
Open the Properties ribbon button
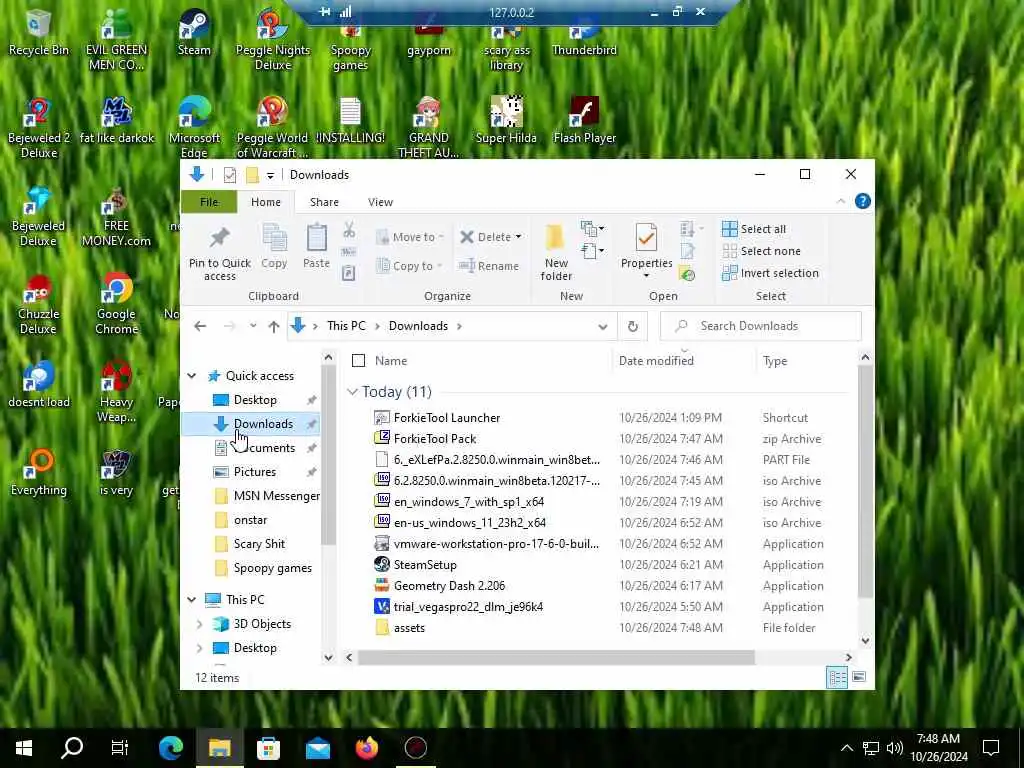tap(647, 253)
